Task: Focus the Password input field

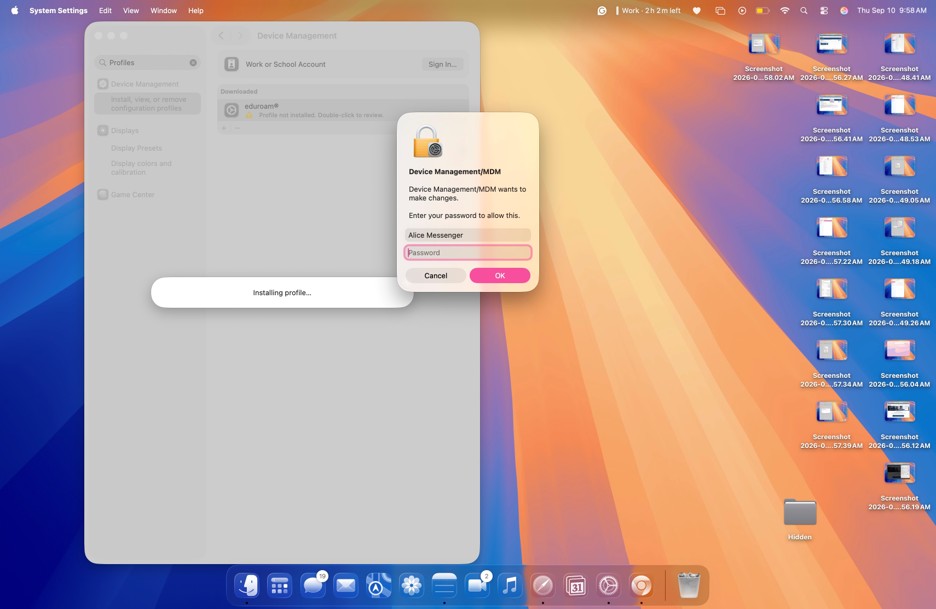Action: click(x=468, y=253)
